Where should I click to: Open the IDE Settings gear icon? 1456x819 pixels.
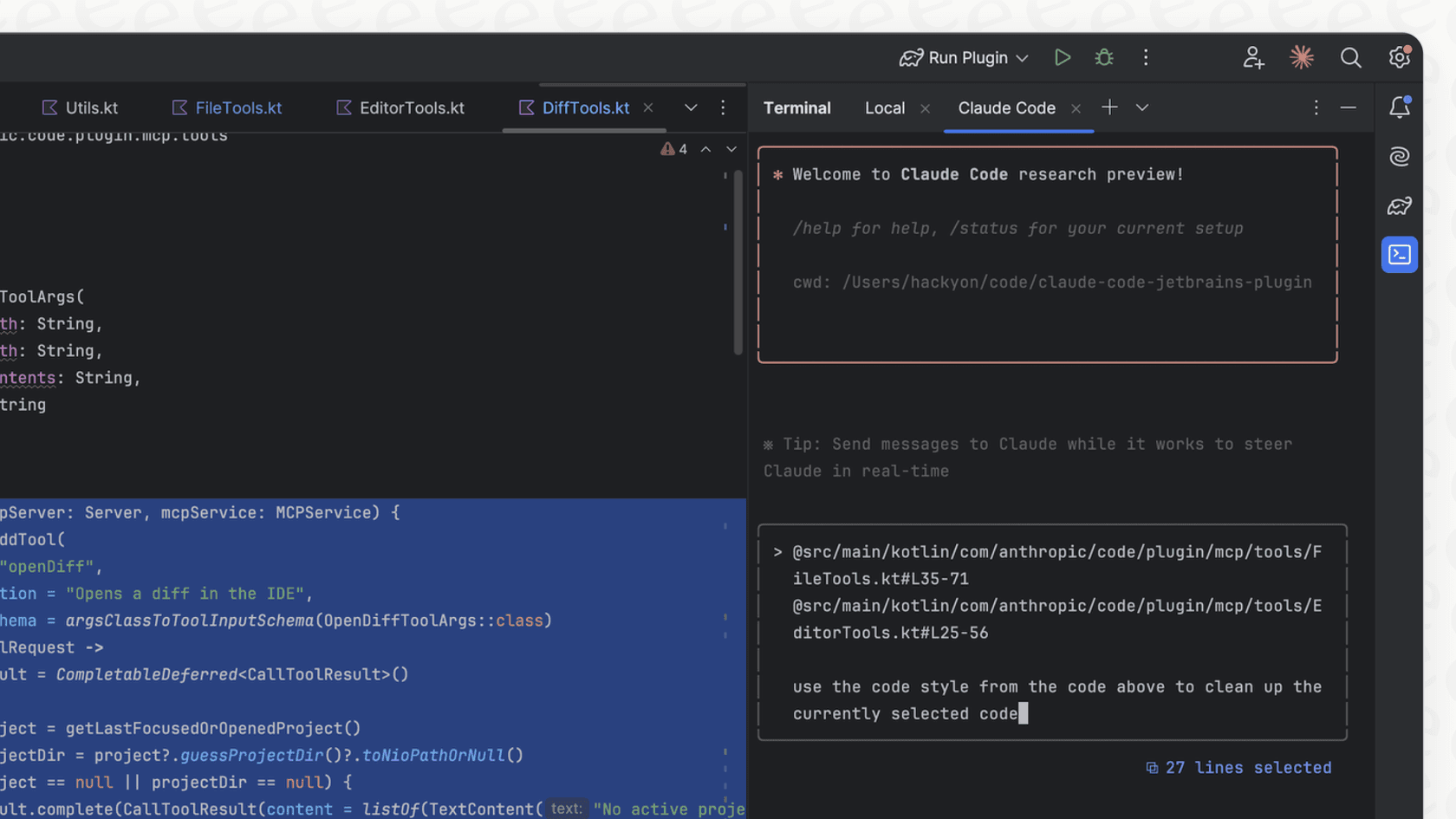[x=1399, y=57]
